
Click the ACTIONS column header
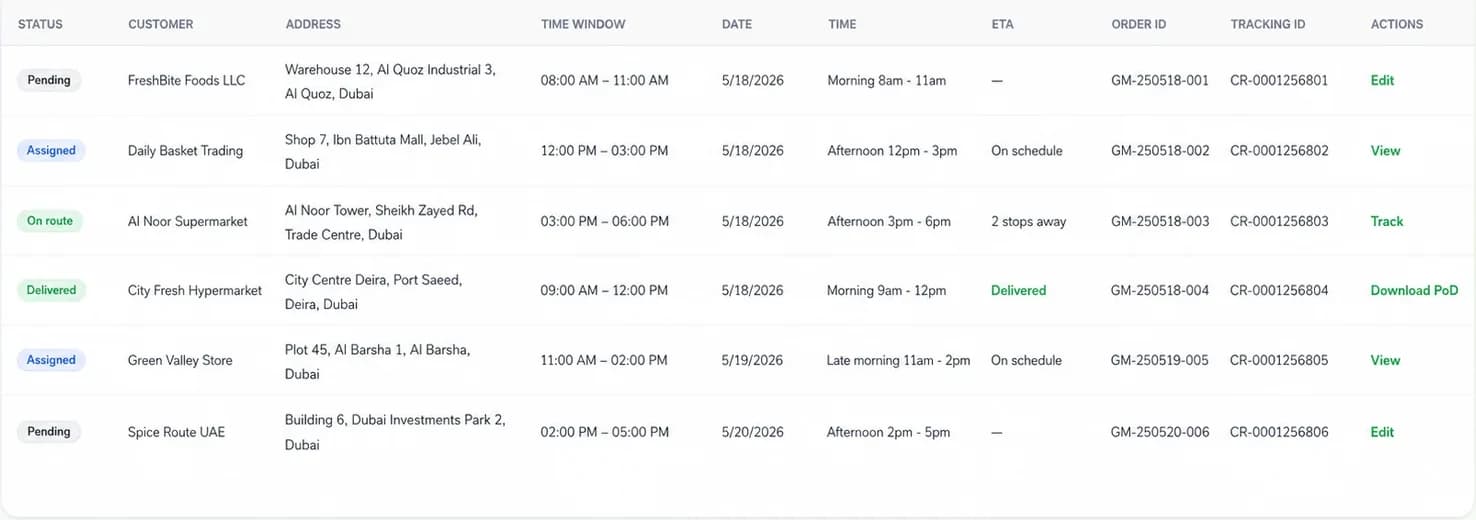pyautogui.click(x=1397, y=24)
